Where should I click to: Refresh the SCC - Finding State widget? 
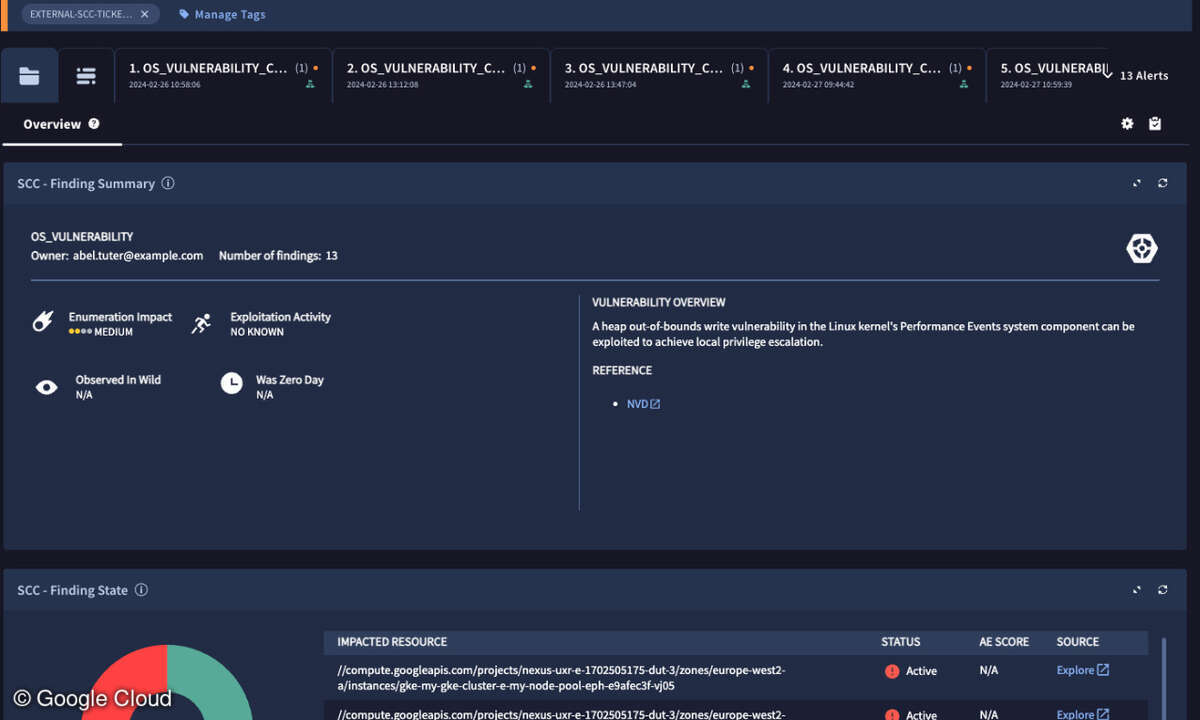(1163, 590)
